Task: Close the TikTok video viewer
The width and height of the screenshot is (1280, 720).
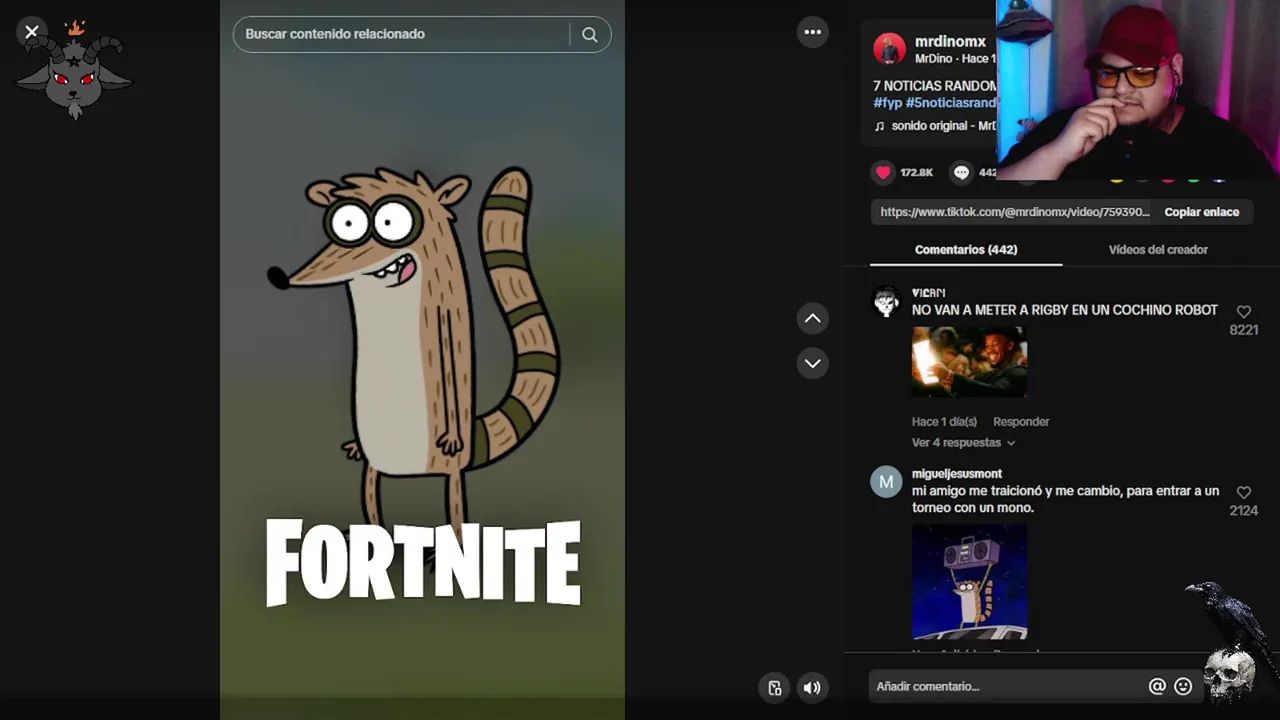Action: coord(31,32)
